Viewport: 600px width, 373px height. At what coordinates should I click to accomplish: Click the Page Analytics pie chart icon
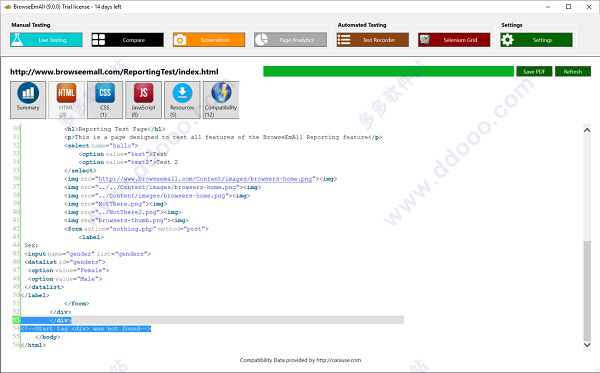click(x=261, y=40)
